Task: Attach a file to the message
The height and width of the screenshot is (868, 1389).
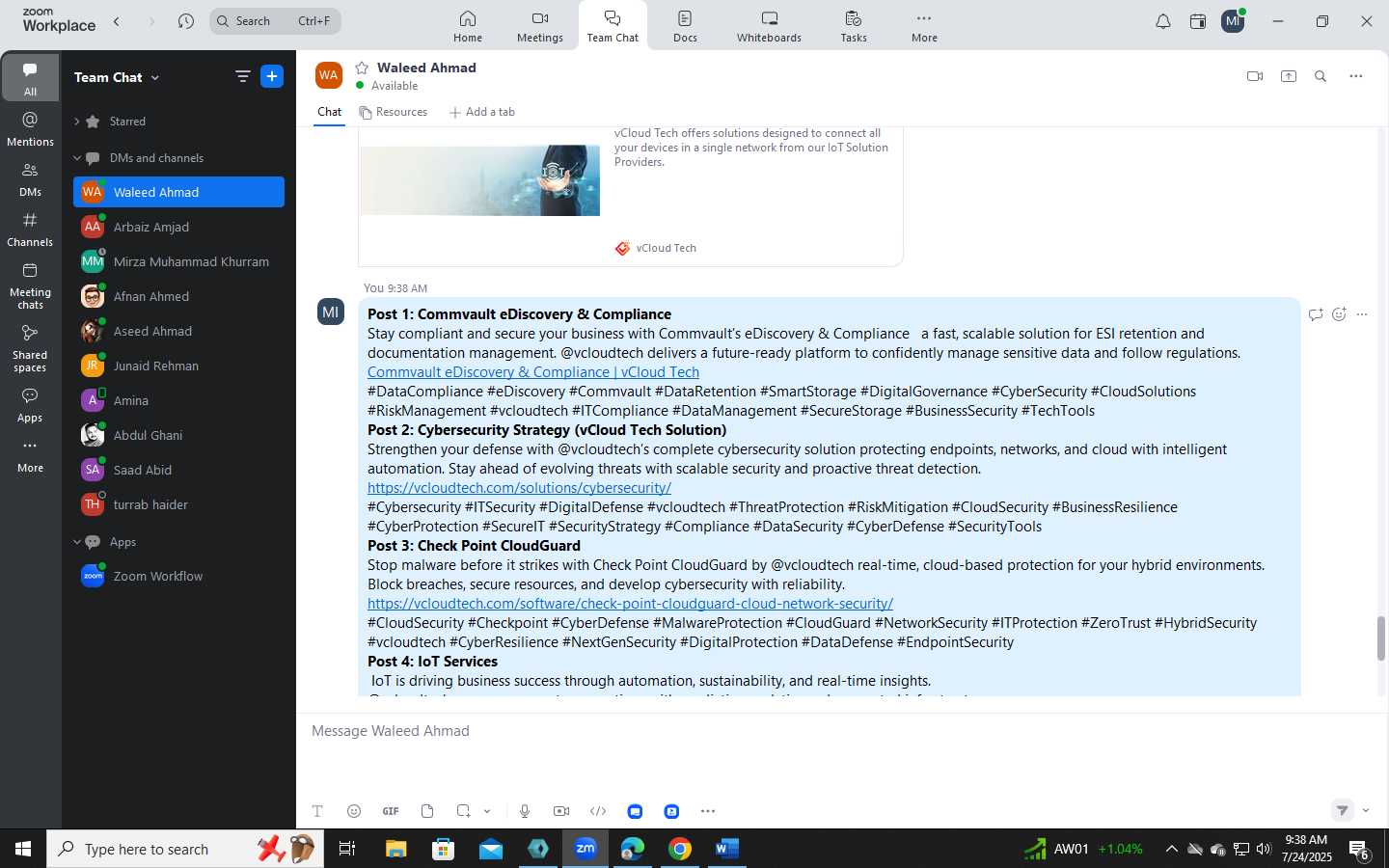Action: pyautogui.click(x=427, y=811)
